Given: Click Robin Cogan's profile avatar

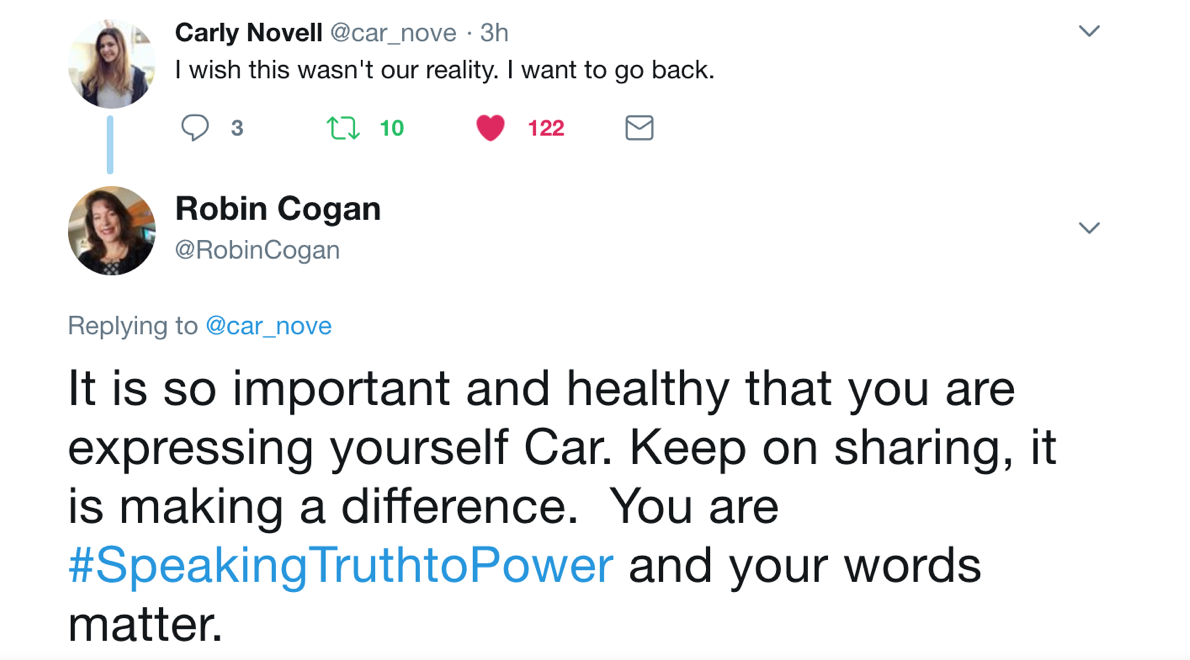Looking at the screenshot, I should pos(112,230).
